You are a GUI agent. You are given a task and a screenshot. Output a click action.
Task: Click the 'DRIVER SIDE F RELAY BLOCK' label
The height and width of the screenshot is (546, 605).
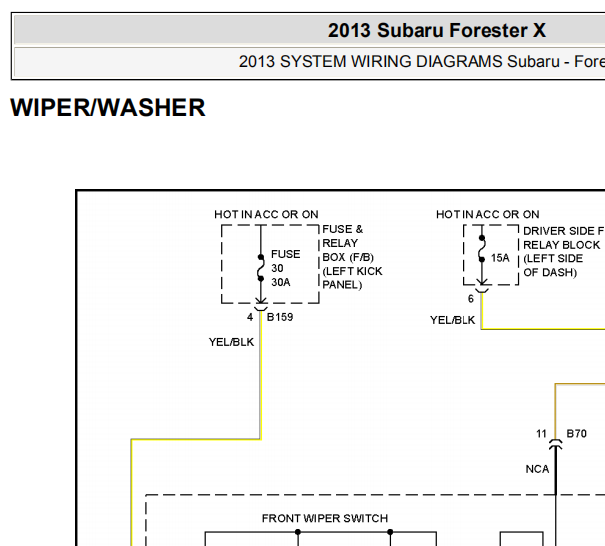(564, 252)
